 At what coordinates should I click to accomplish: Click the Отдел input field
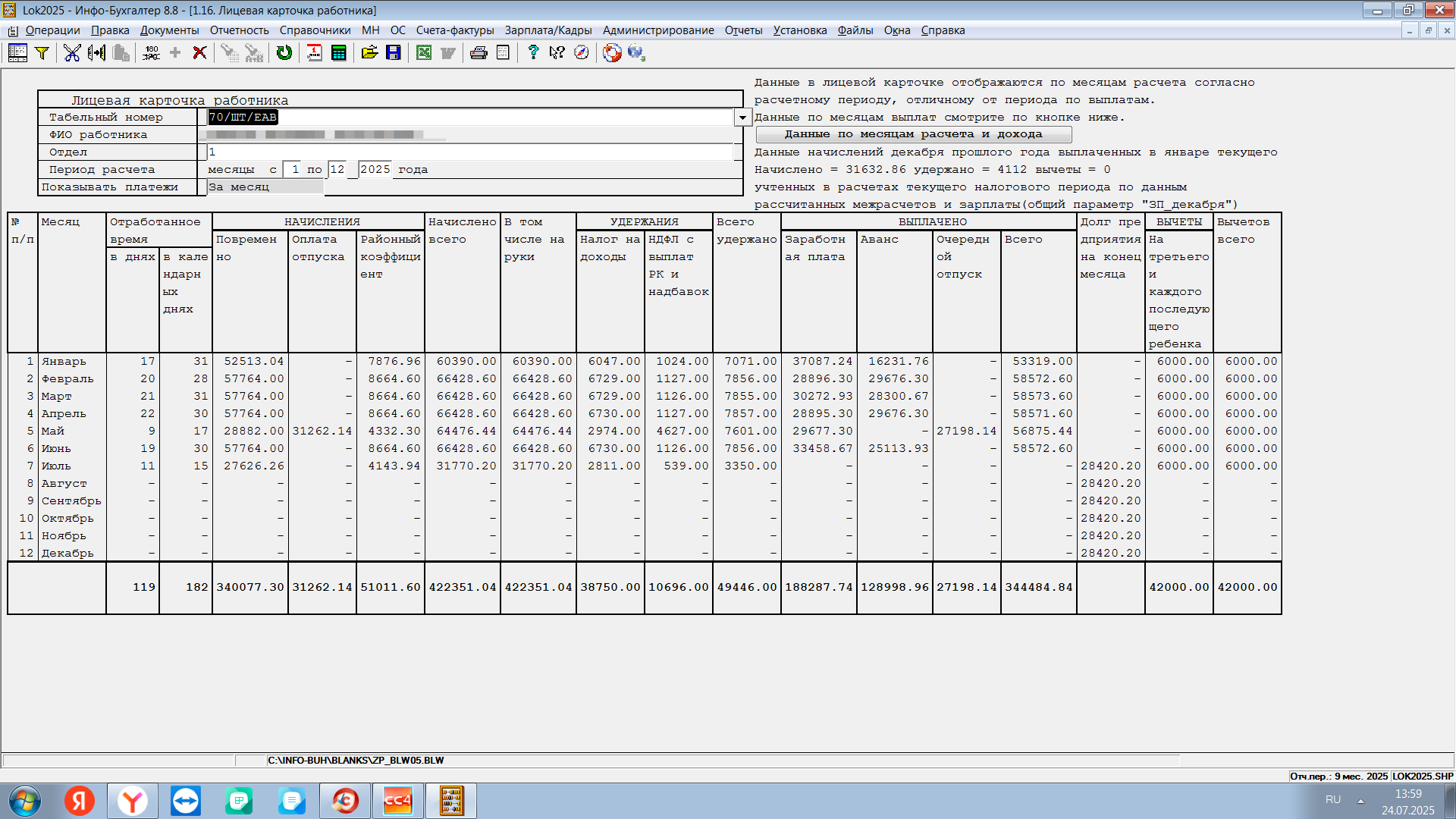click(x=470, y=152)
